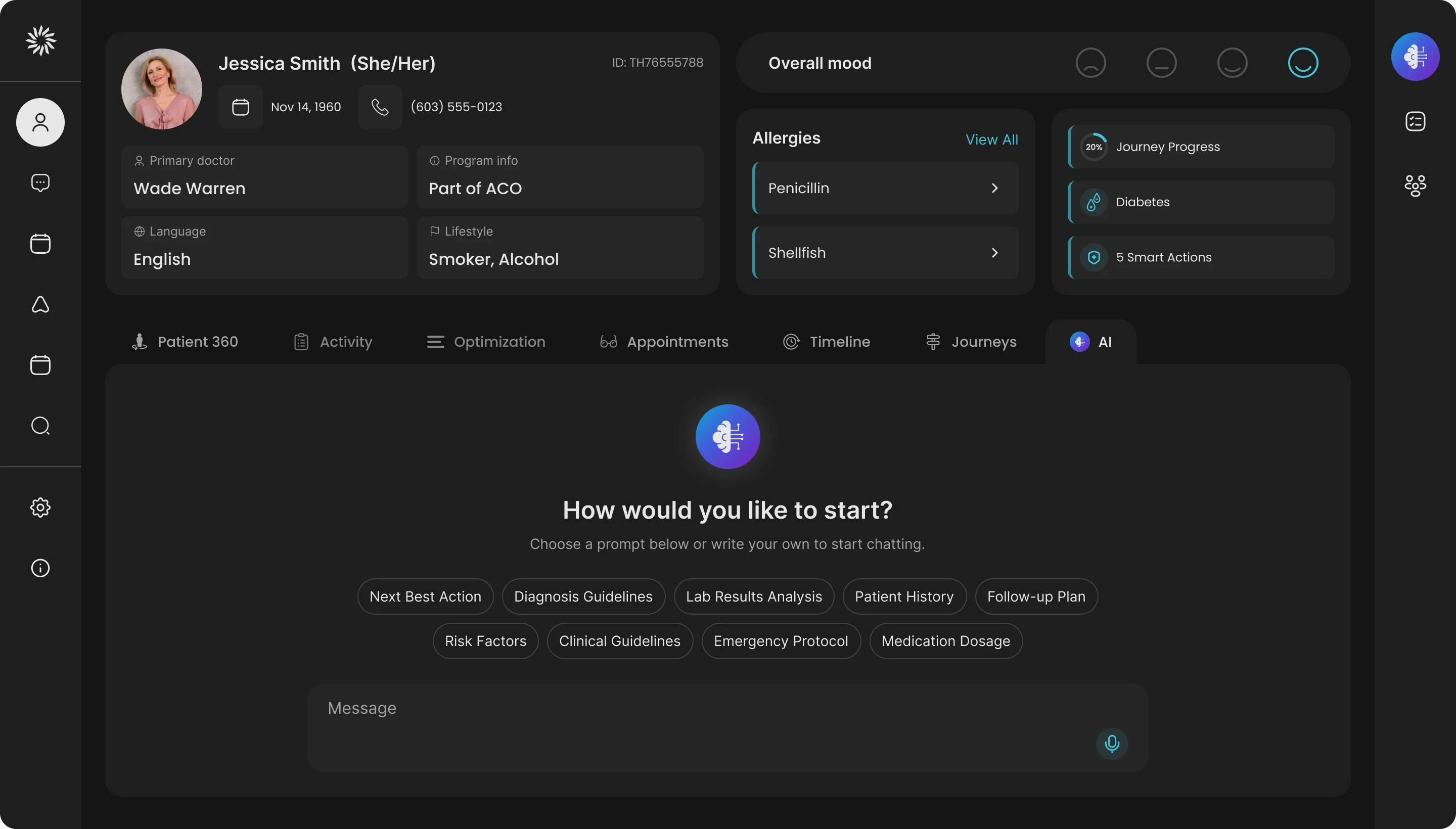Choose the Risk Factors prompt

(485, 641)
